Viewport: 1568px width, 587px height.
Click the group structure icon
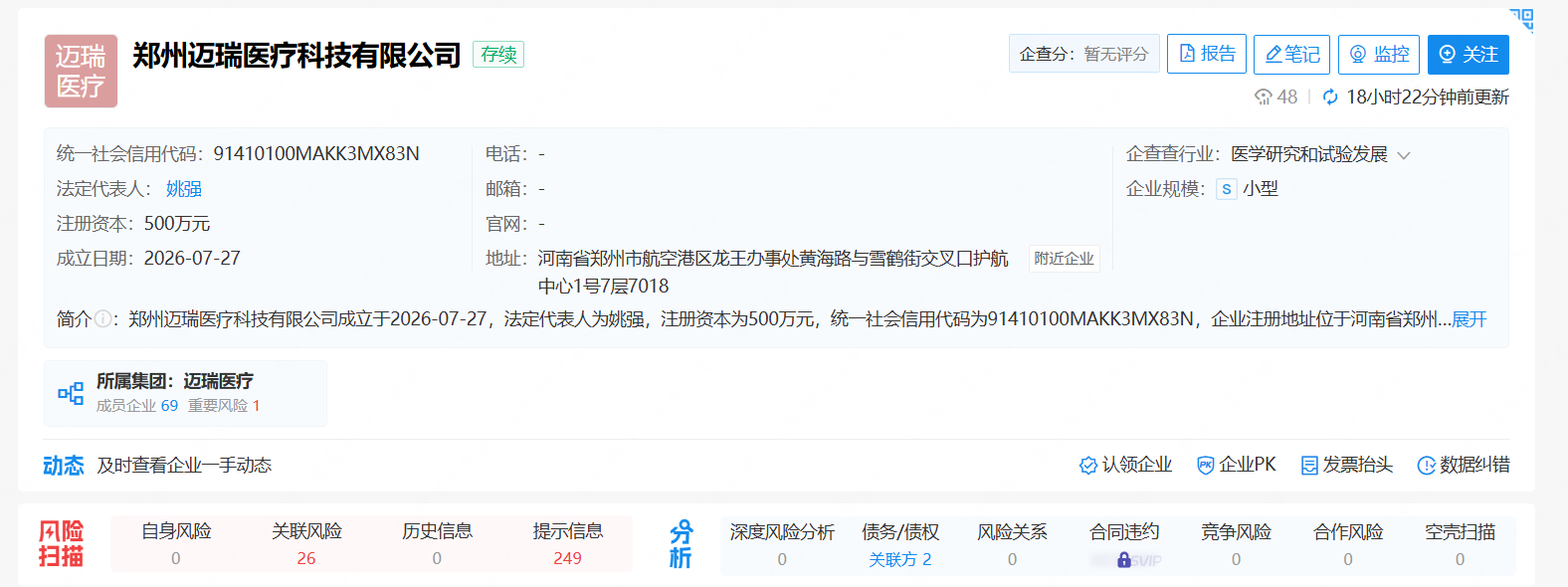tap(71, 394)
